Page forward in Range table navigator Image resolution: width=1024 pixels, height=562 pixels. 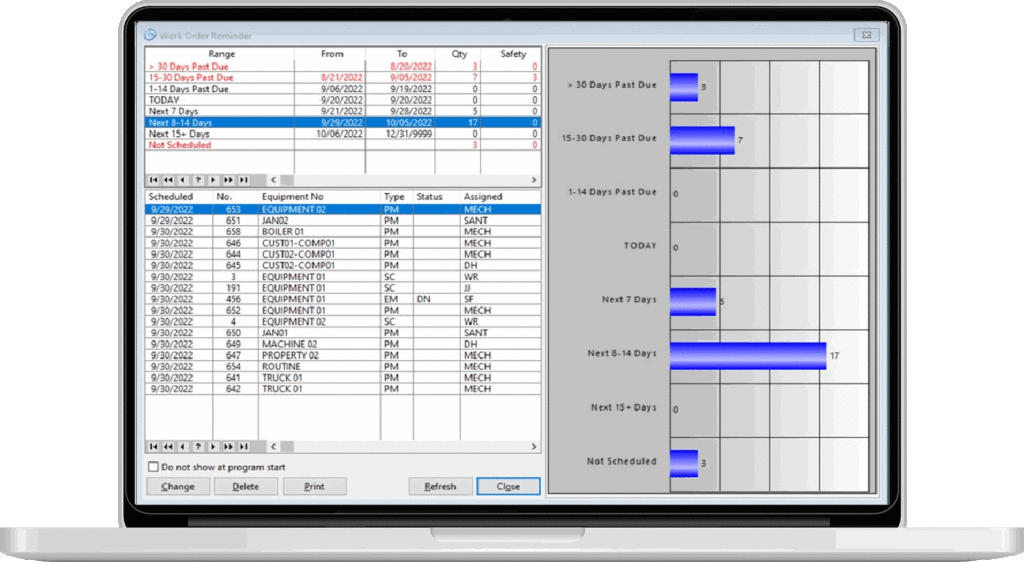pos(229,180)
